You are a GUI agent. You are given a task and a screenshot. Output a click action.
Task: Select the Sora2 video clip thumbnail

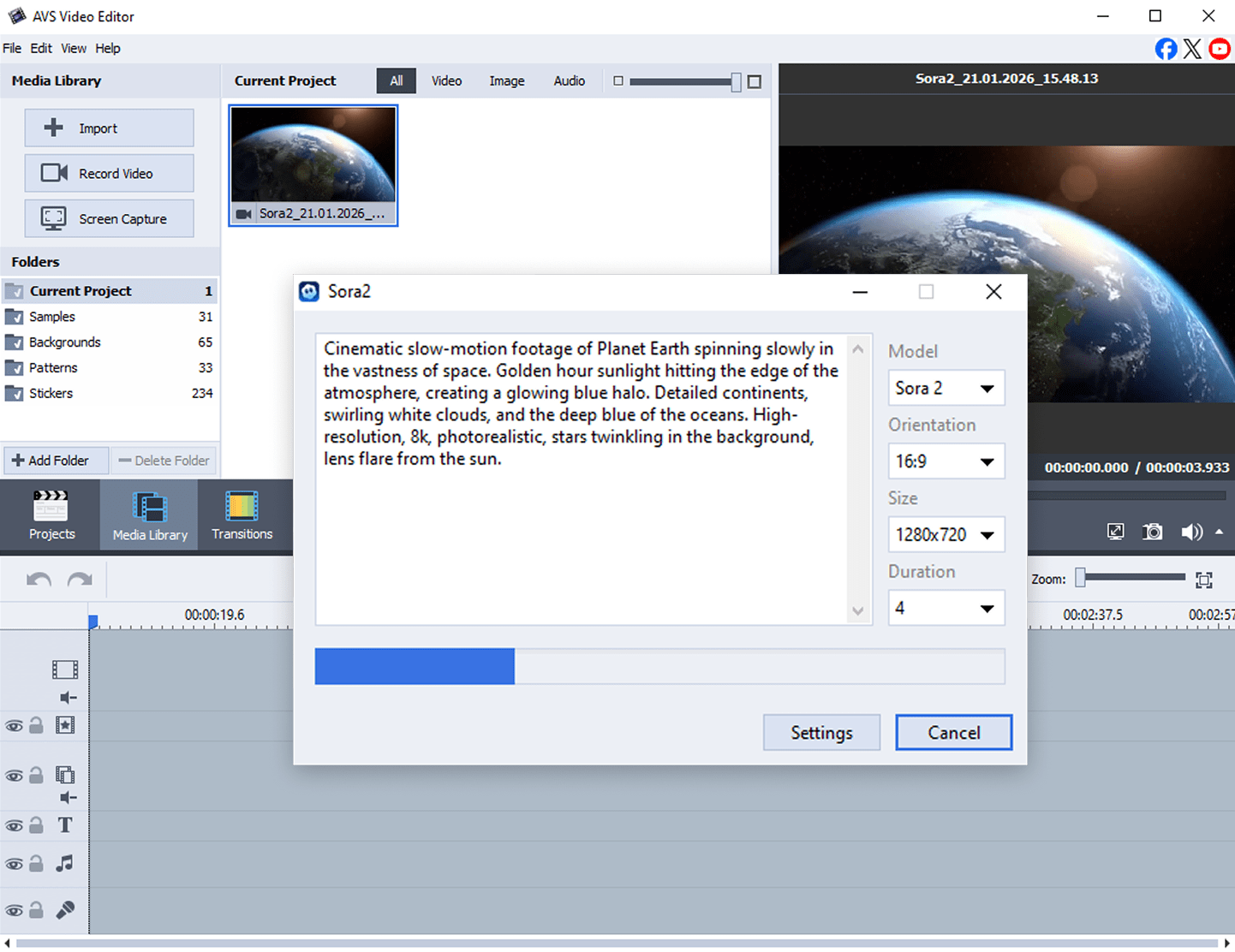point(313,165)
